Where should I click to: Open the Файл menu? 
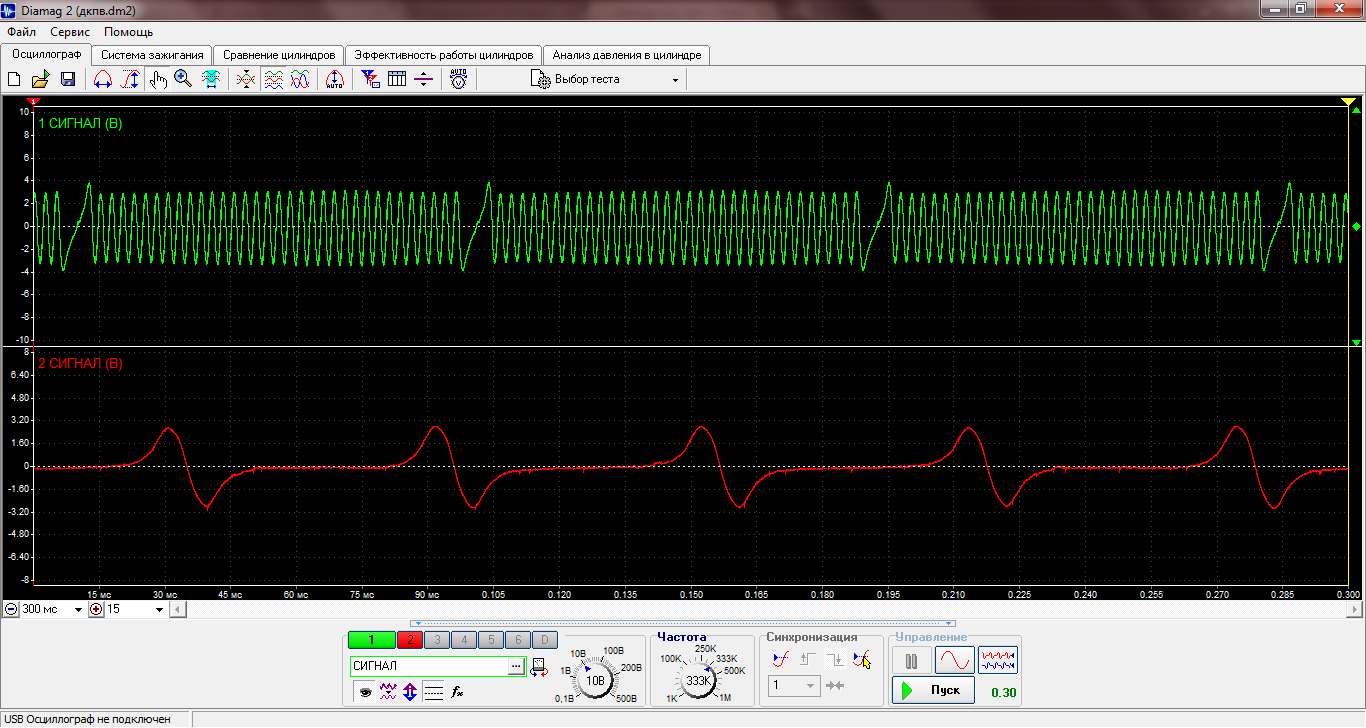[x=21, y=32]
